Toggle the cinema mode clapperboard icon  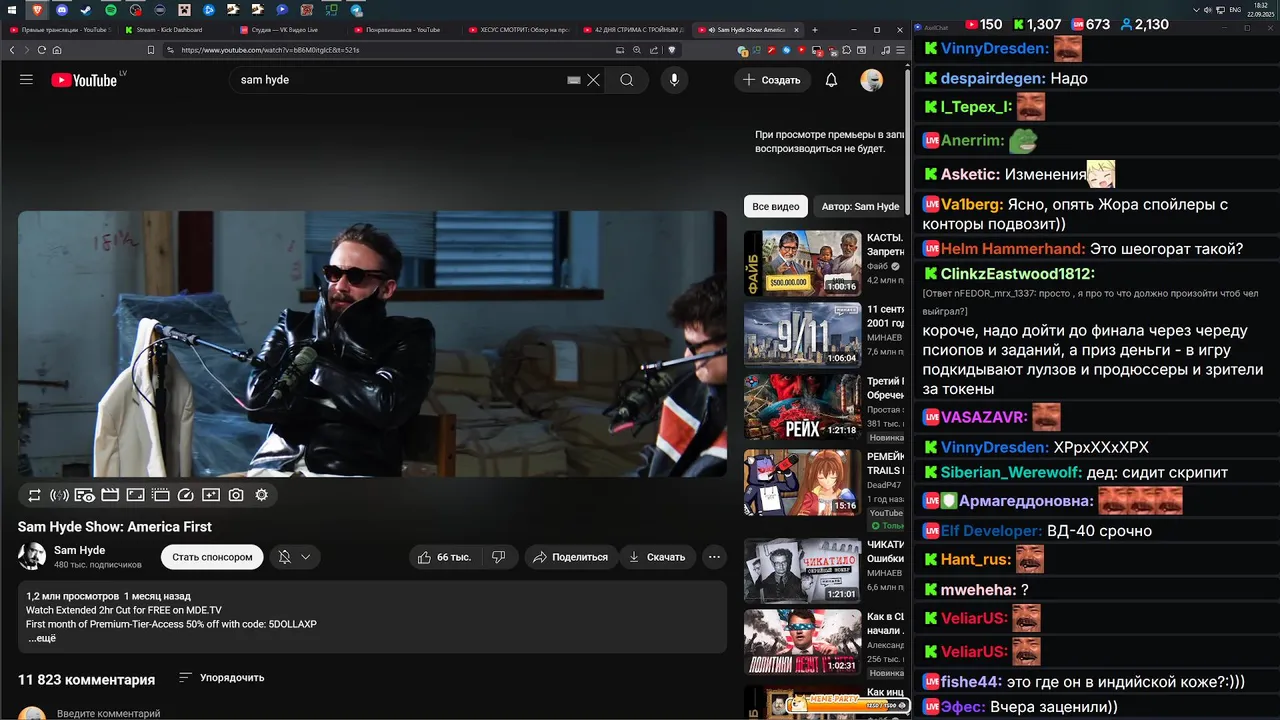pyautogui.click(x=110, y=495)
